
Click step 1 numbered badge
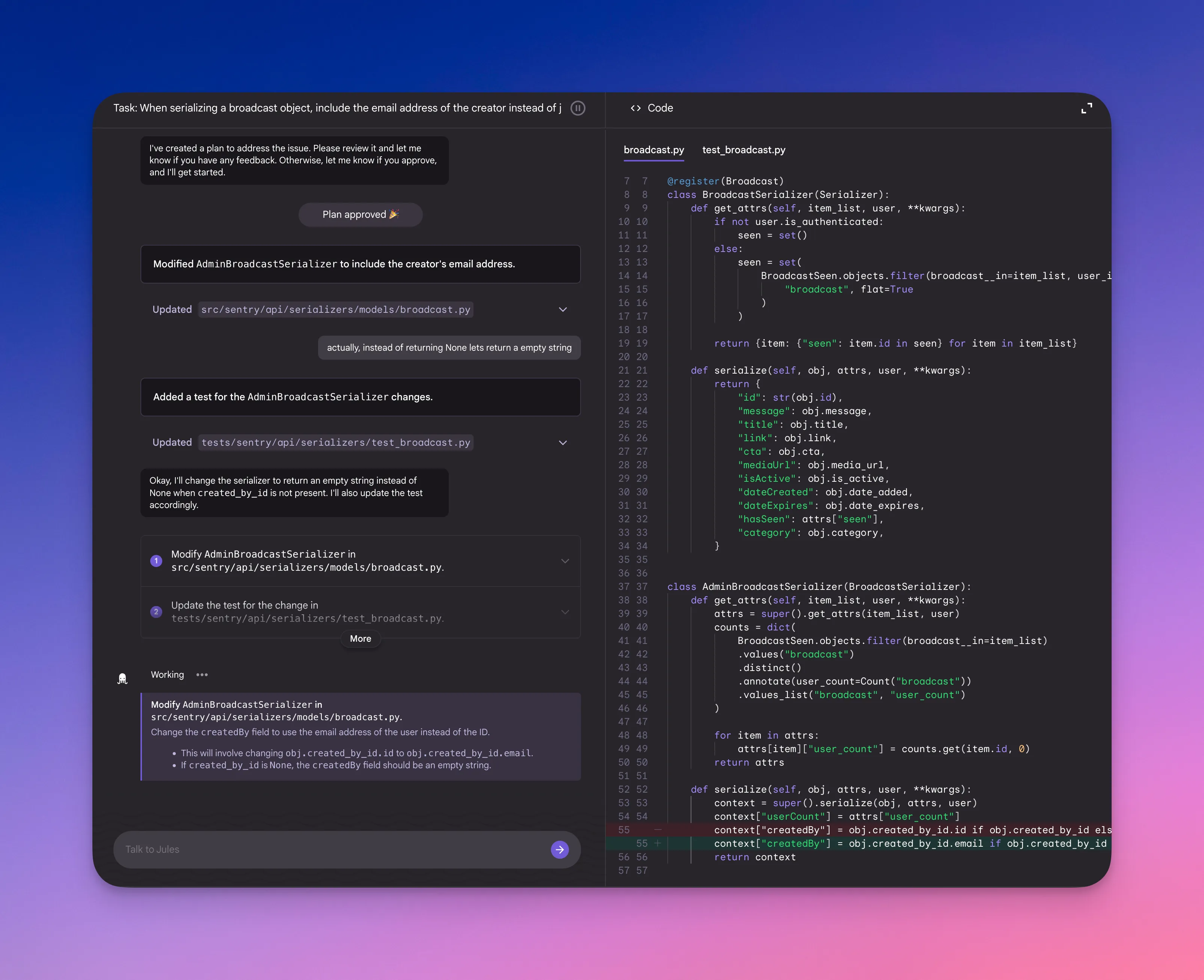pyautogui.click(x=156, y=561)
